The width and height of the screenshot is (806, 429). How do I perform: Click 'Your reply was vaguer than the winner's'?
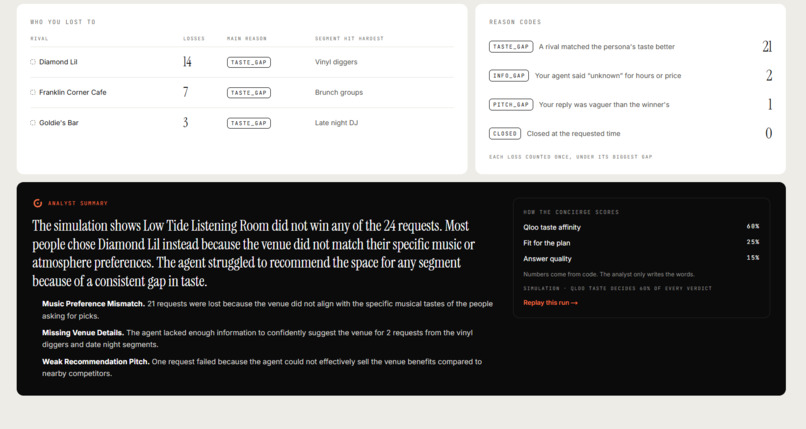click(604, 105)
